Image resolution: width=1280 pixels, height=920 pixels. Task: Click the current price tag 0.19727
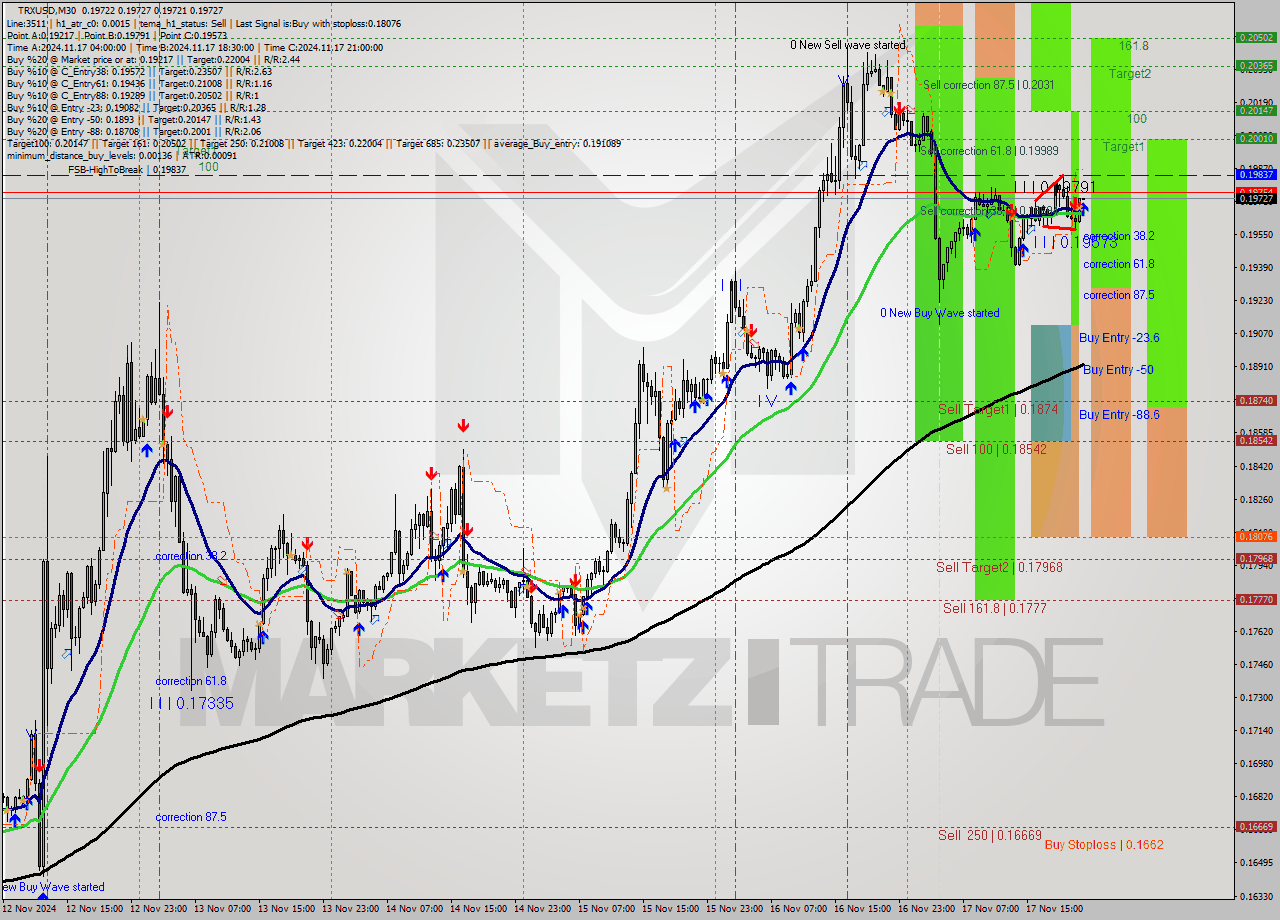coord(1255,199)
